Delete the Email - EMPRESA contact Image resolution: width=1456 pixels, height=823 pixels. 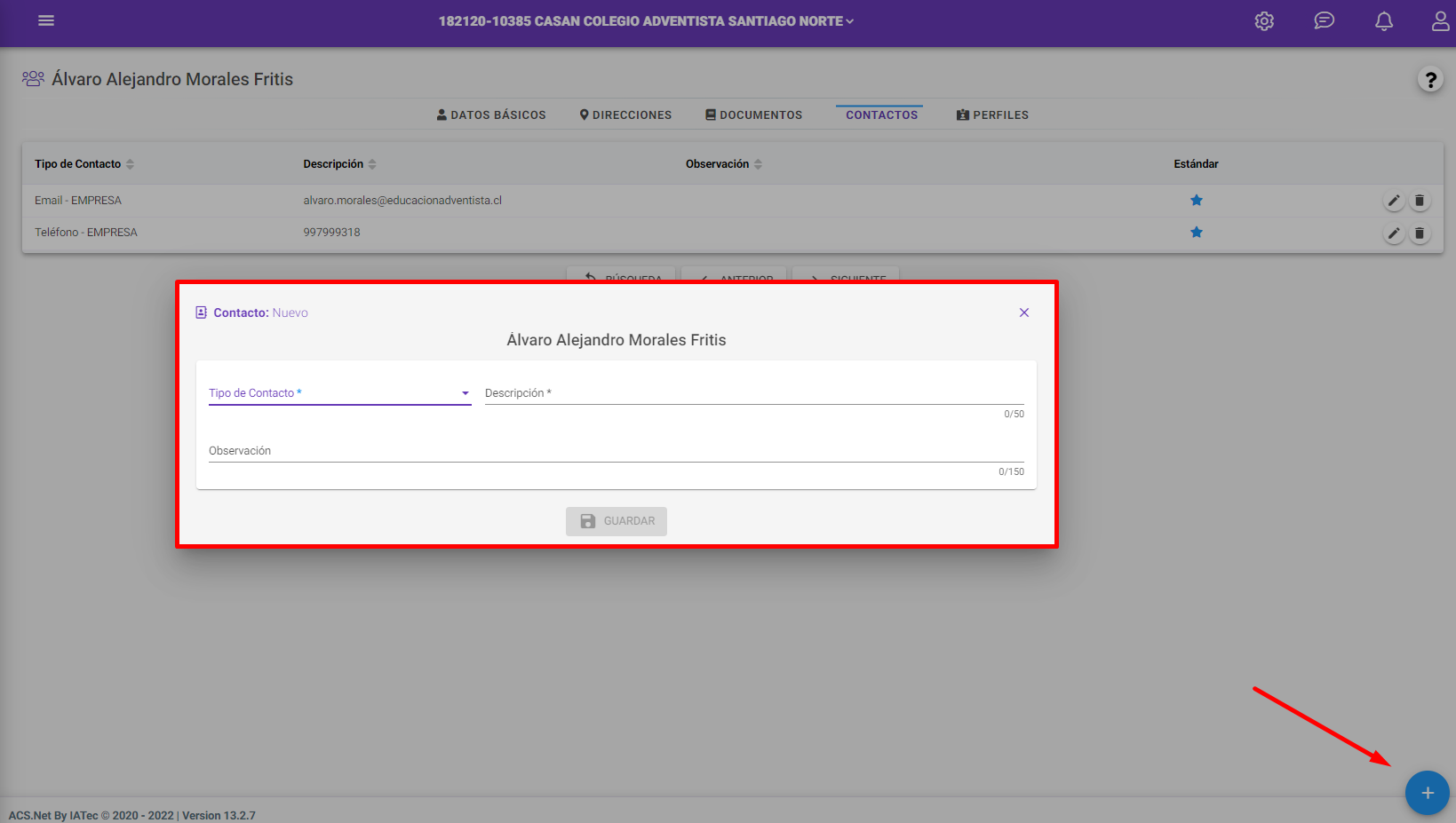pyautogui.click(x=1420, y=201)
